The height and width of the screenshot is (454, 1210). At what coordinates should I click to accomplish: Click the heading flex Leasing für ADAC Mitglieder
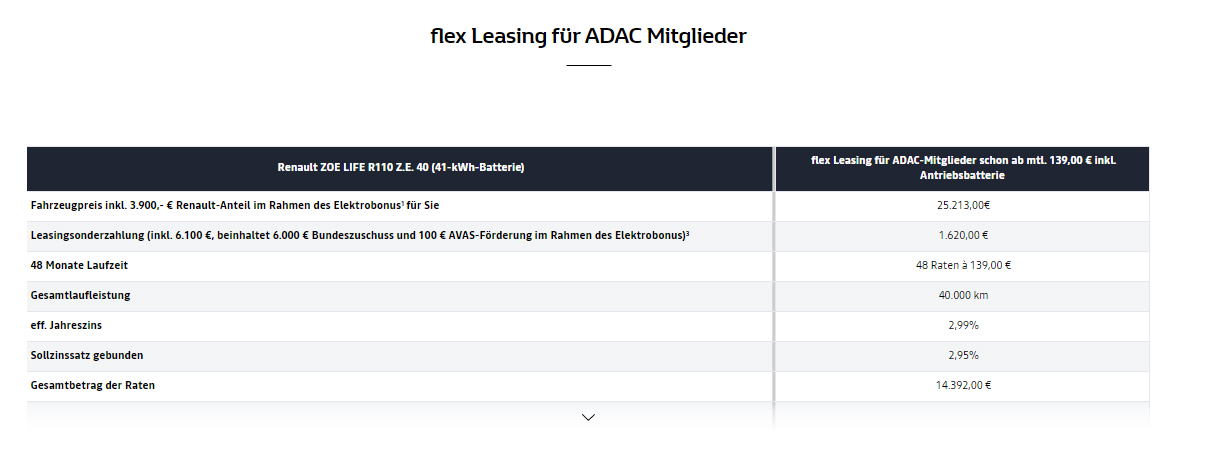(x=588, y=36)
